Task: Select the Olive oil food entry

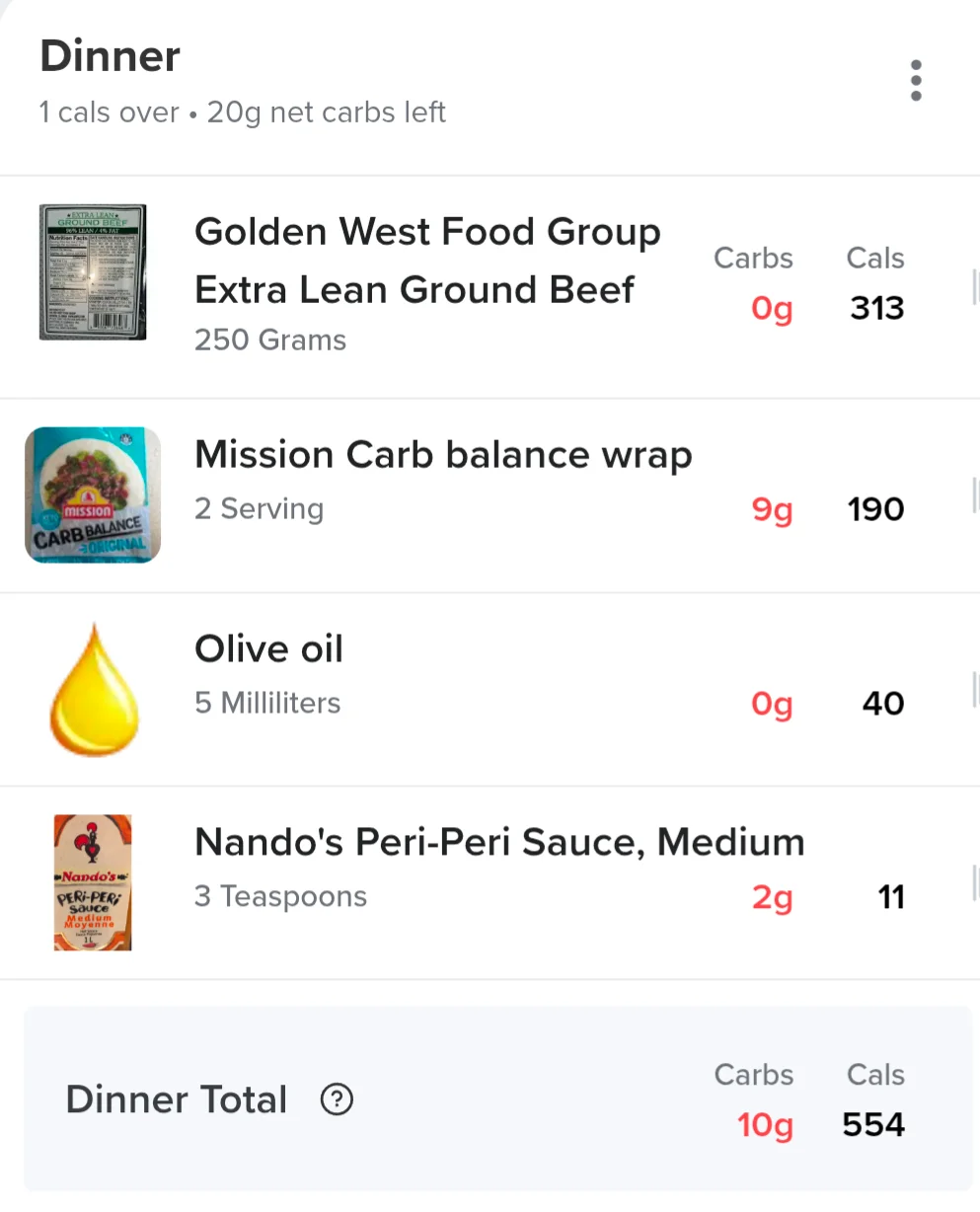Action: (490, 689)
